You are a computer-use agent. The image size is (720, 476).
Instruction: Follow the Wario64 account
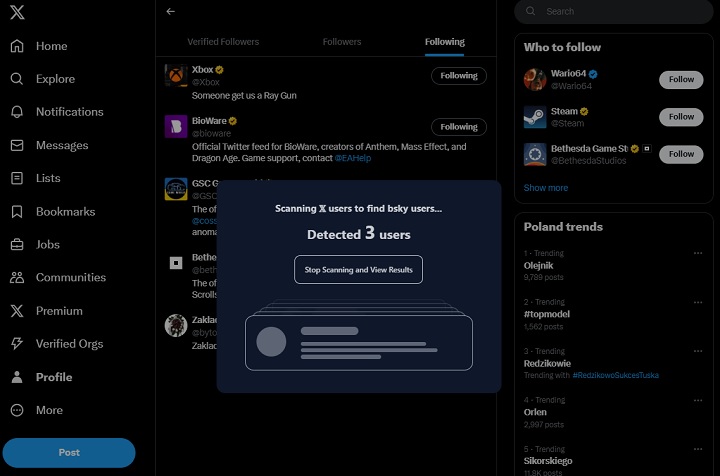click(x=681, y=80)
